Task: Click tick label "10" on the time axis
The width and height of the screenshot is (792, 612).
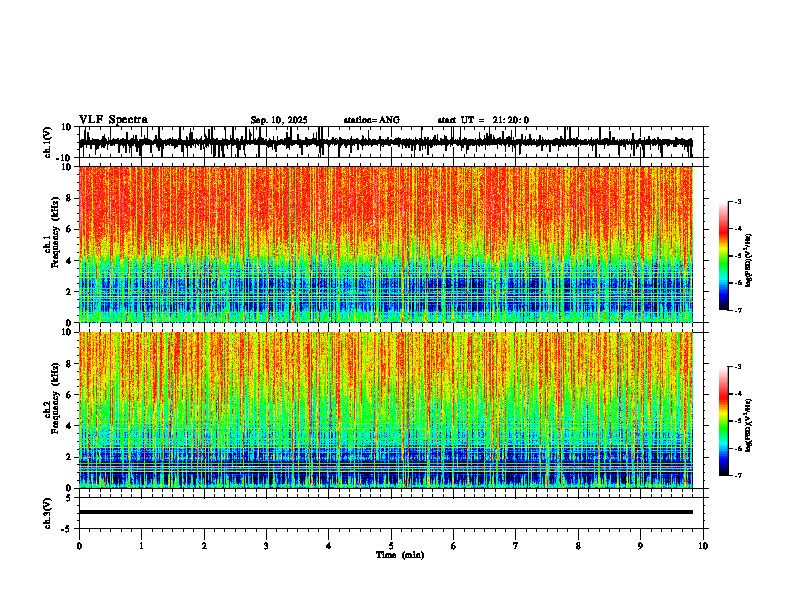Action: pos(703,546)
